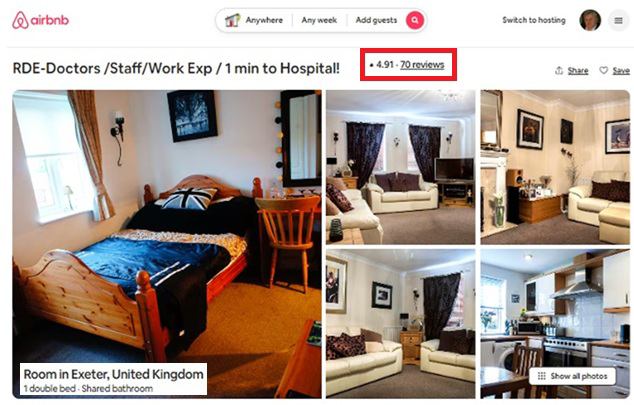Image resolution: width=634 pixels, height=405 pixels.
Task: Open the kitchen photo thumbnail
Action: [555, 324]
